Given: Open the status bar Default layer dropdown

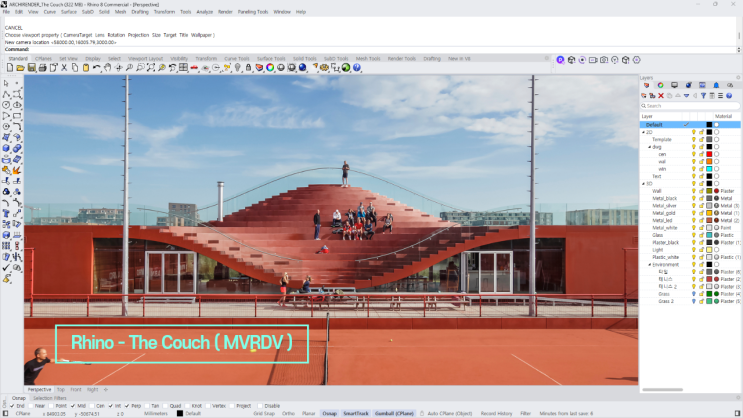Looking at the screenshot, I should point(190,413).
